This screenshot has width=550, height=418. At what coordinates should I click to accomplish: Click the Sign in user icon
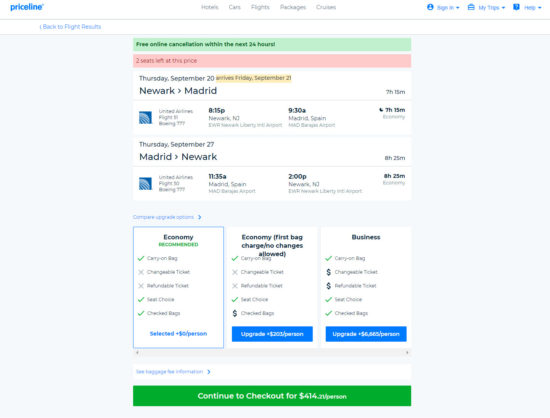point(430,7)
